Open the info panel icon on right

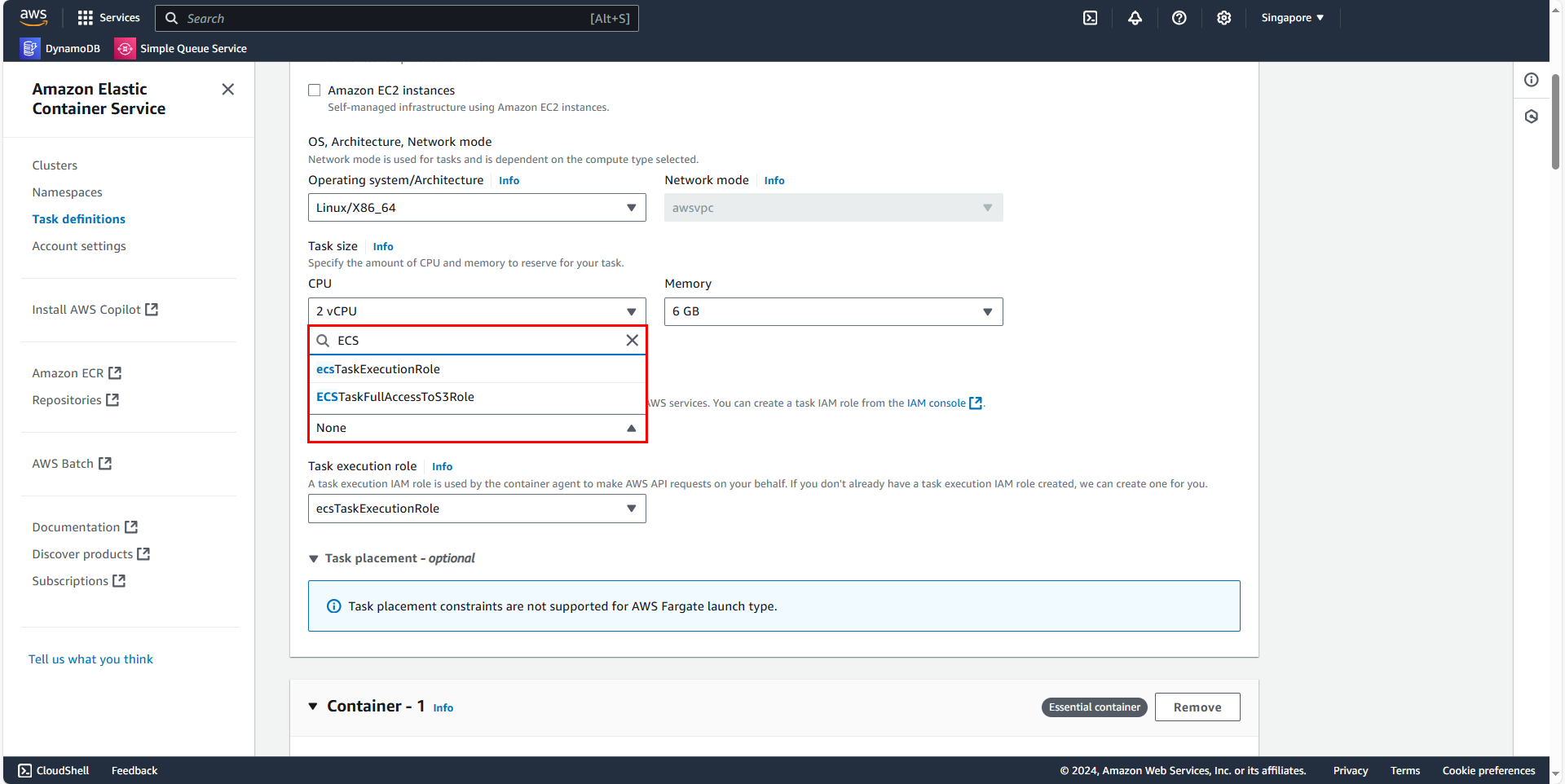click(1532, 80)
